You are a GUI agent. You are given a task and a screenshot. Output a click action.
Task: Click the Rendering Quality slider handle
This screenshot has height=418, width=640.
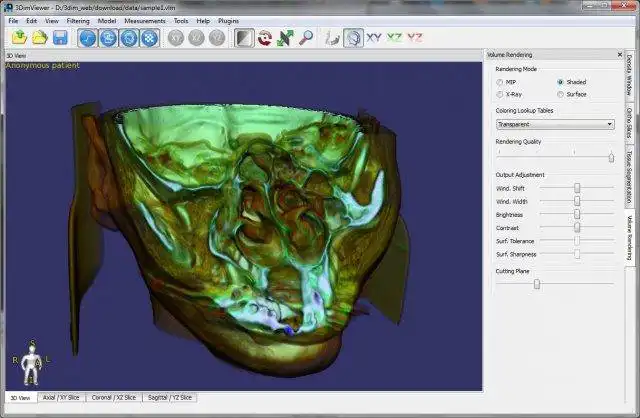[611, 157]
